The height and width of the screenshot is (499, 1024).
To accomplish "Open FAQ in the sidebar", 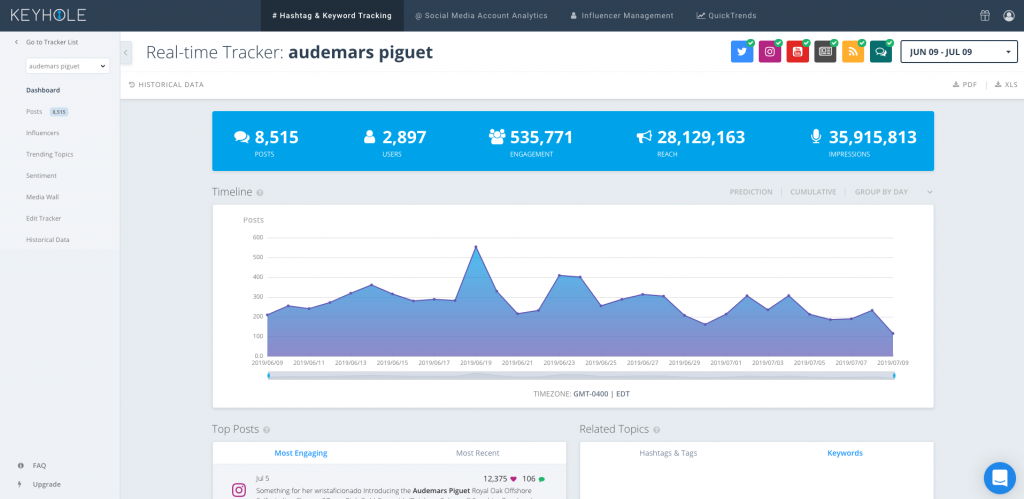I will (39, 466).
